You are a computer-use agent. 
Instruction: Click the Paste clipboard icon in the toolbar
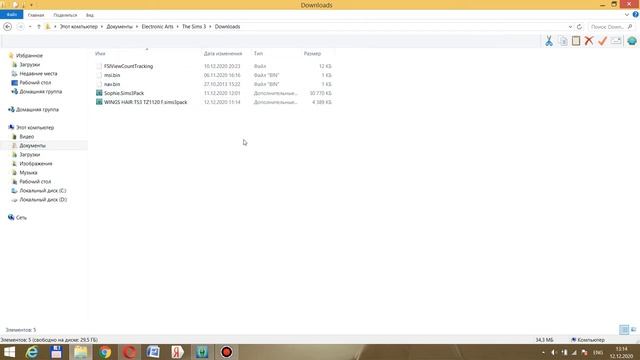(x=576, y=41)
